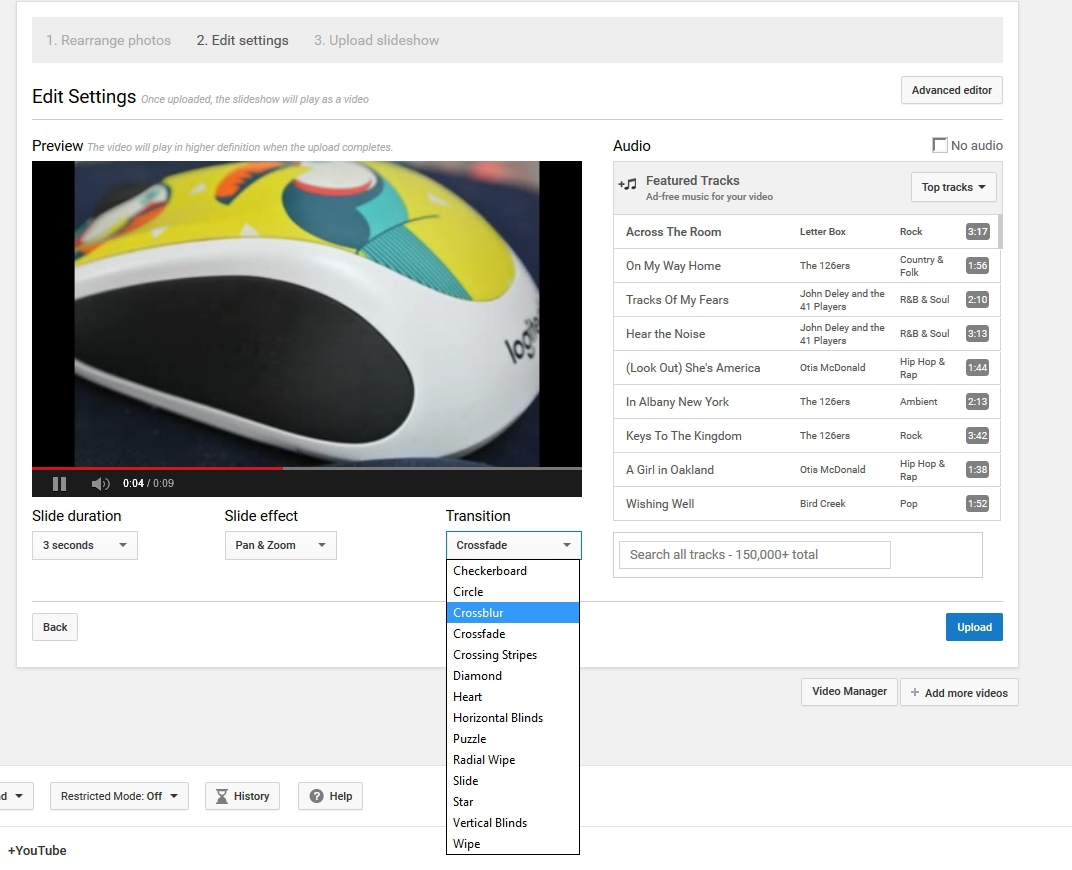Toggle the Restricted Mode dropdown
1072x870 pixels.
[119, 796]
